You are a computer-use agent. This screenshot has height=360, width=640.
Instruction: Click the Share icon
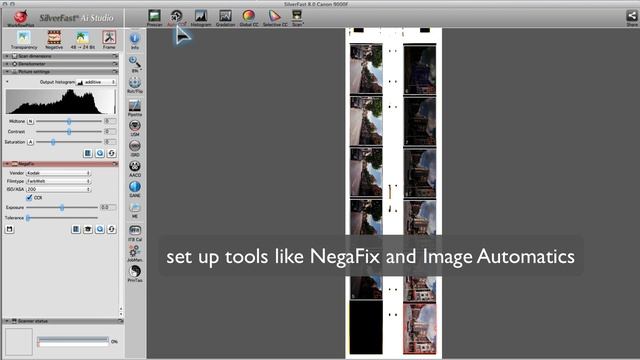click(x=632, y=18)
